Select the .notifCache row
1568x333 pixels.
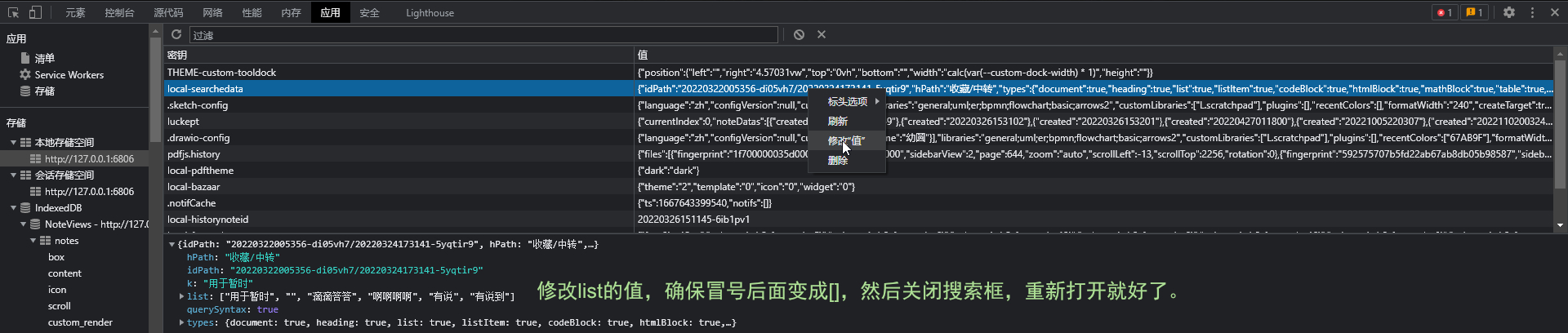(x=858, y=202)
